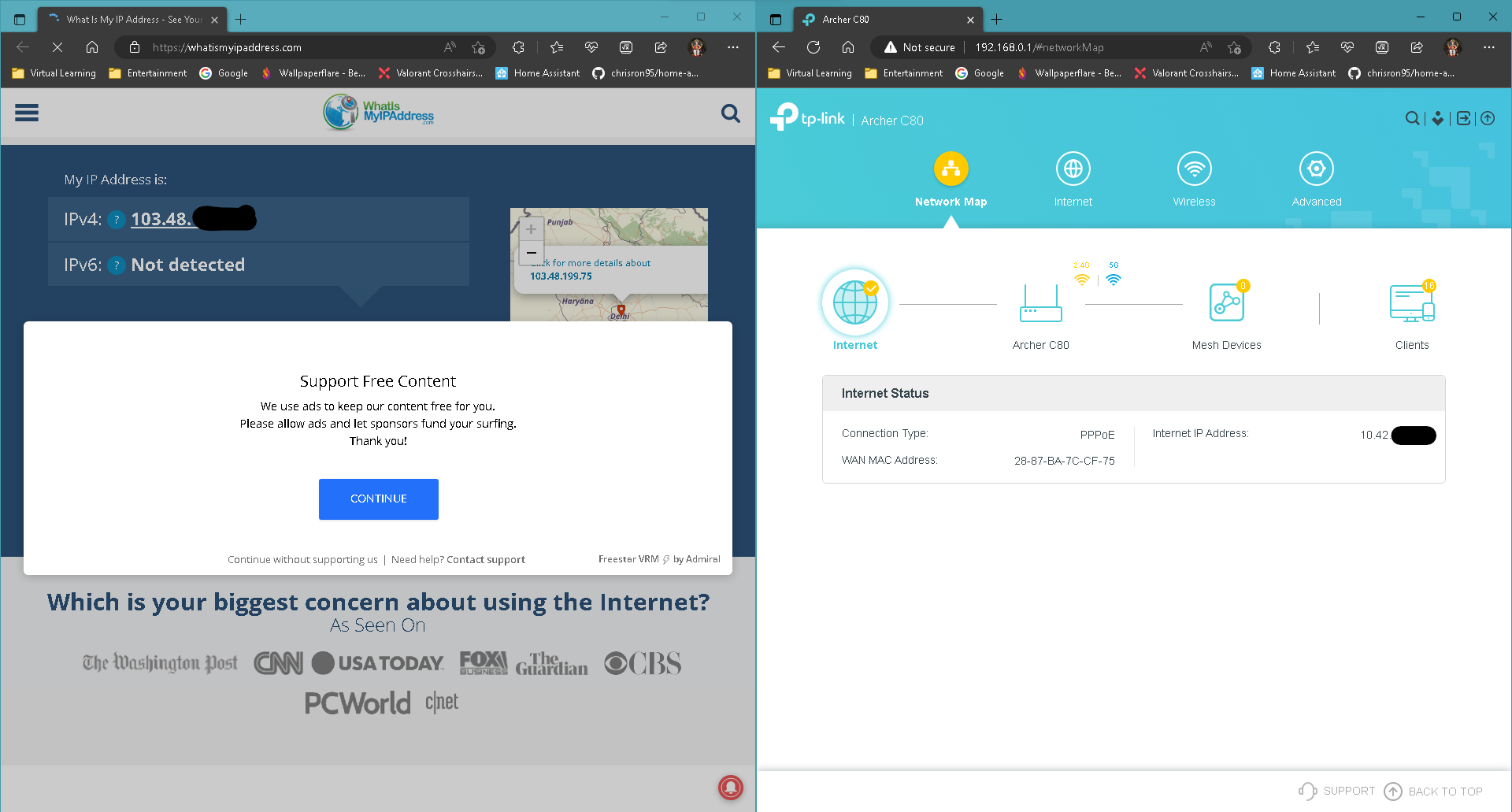Open profile avatar in Archer C80 browser window
The height and width of the screenshot is (812, 1512).
(1453, 47)
